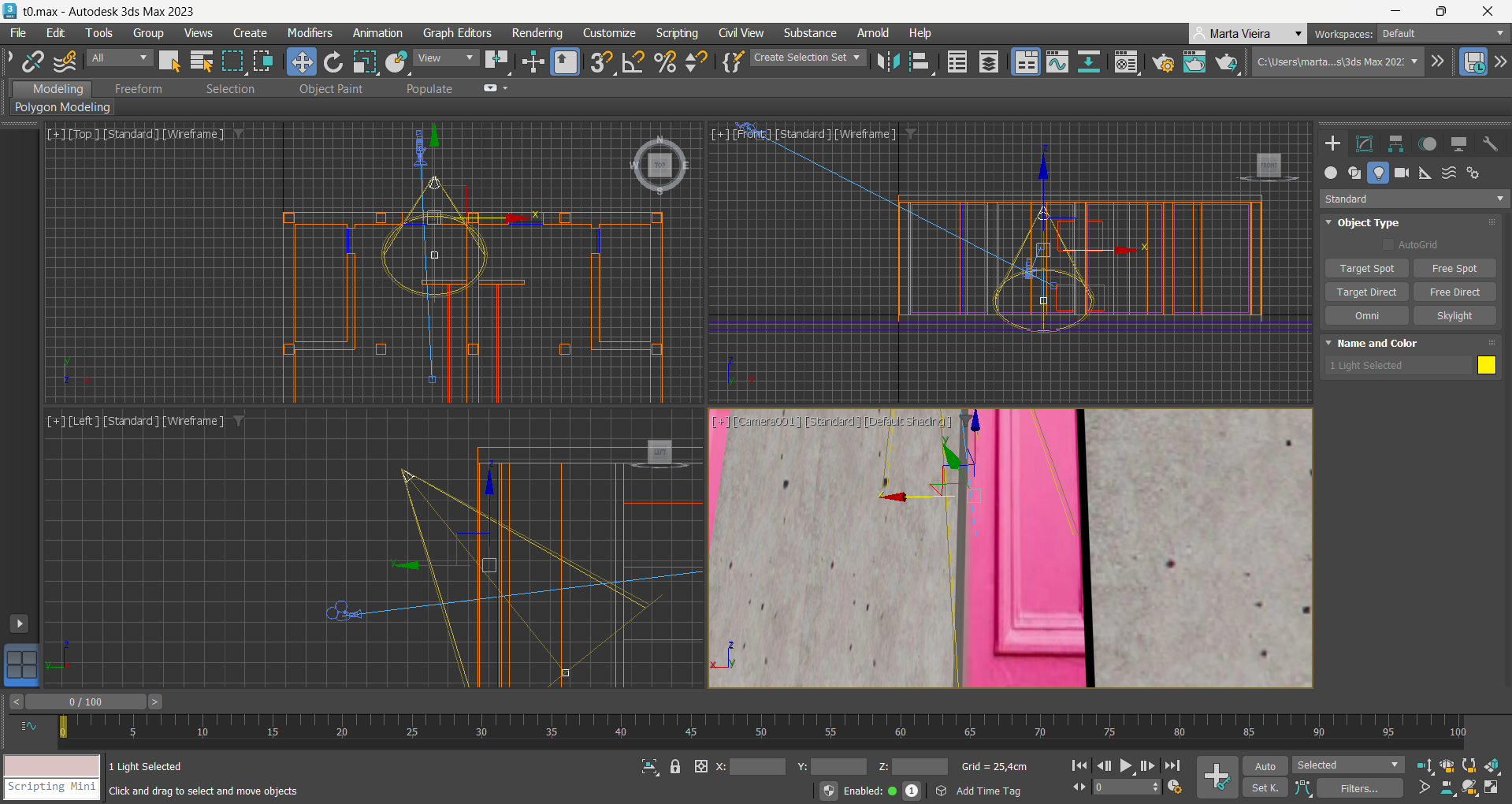The width and height of the screenshot is (1512, 804).
Task: Switch to the Freeform ribbon tab
Action: (x=138, y=89)
